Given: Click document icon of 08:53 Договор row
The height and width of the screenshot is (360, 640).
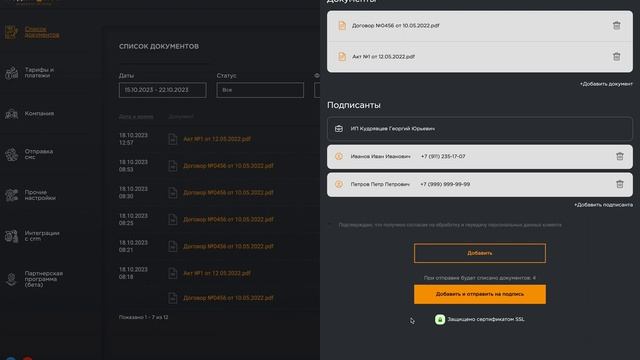Looking at the screenshot, I should pos(173,166).
